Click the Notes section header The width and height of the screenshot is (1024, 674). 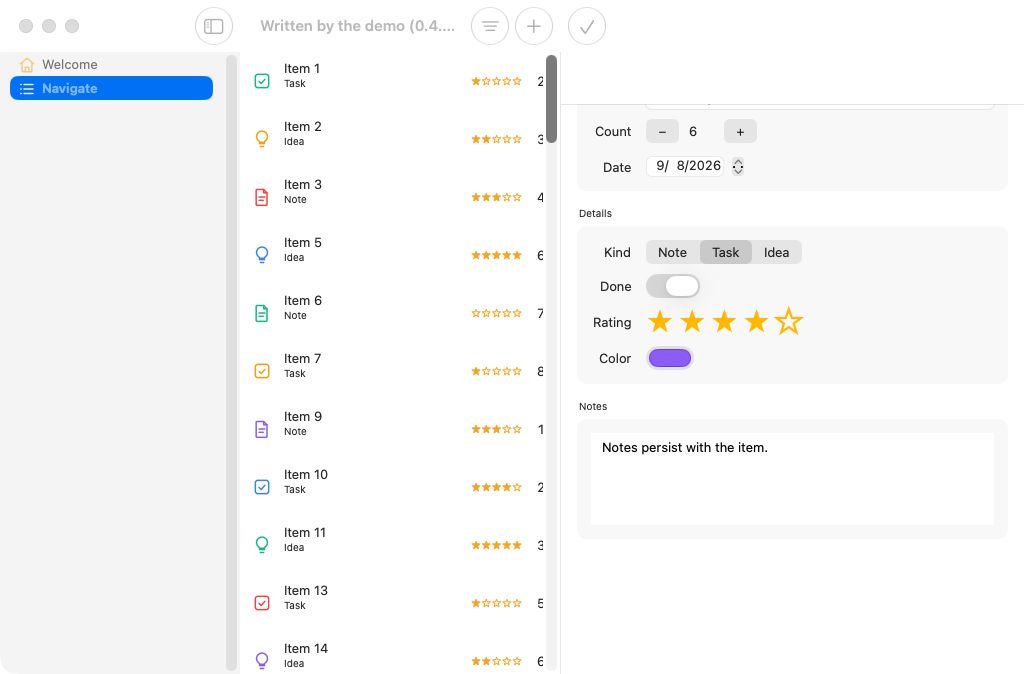[593, 406]
